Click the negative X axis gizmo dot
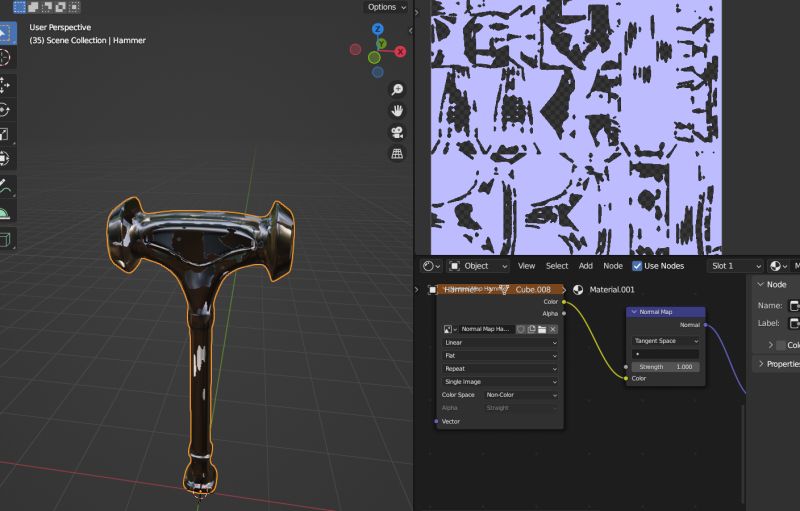This screenshot has height=511, width=800. tap(356, 49)
